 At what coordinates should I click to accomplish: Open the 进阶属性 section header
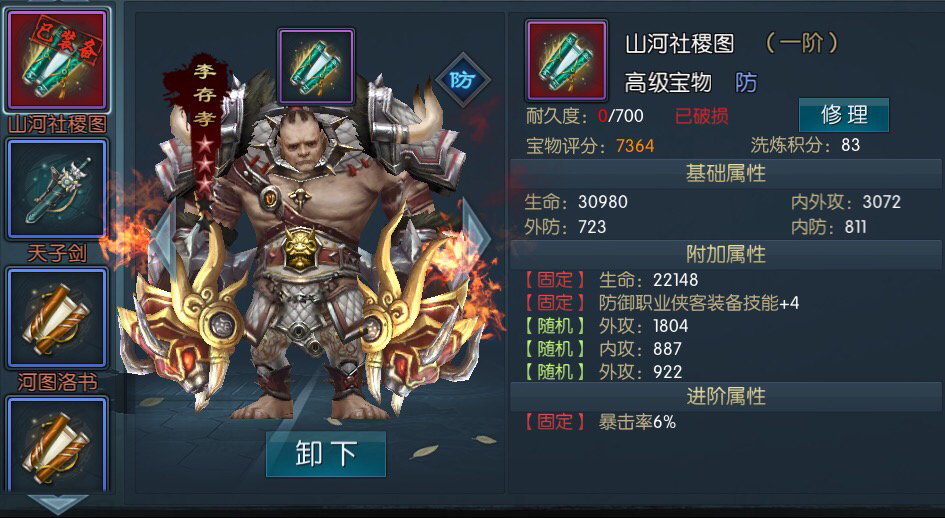tap(726, 396)
